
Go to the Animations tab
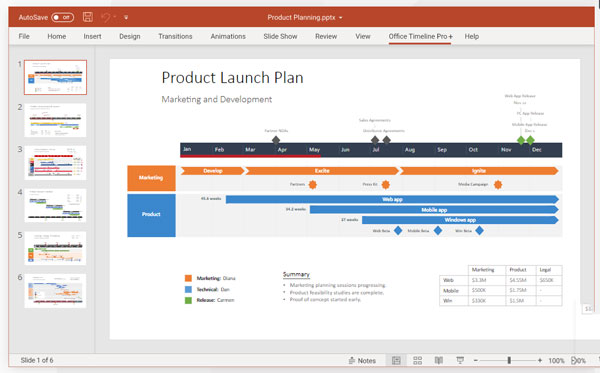[228, 36]
